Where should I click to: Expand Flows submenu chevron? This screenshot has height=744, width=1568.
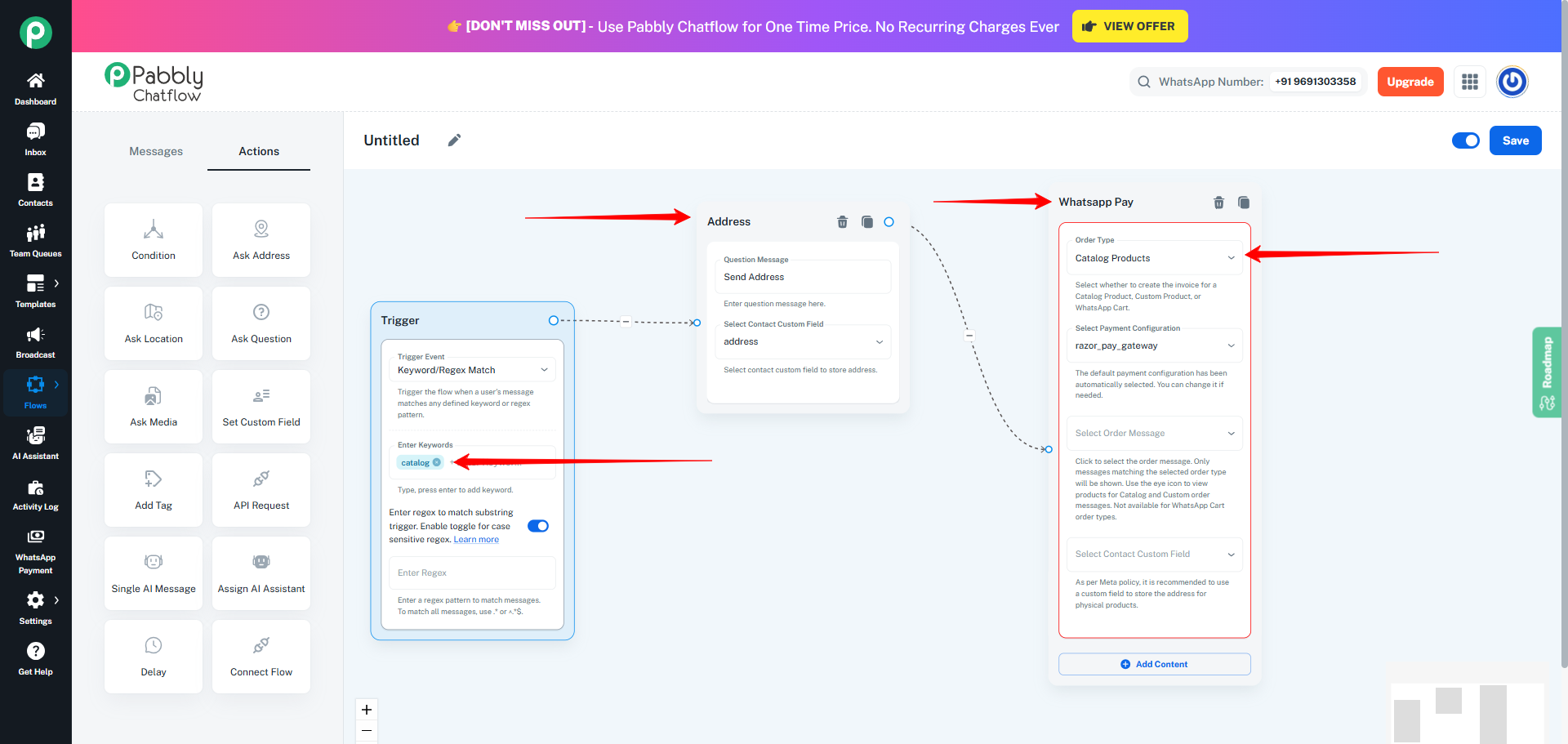click(56, 385)
